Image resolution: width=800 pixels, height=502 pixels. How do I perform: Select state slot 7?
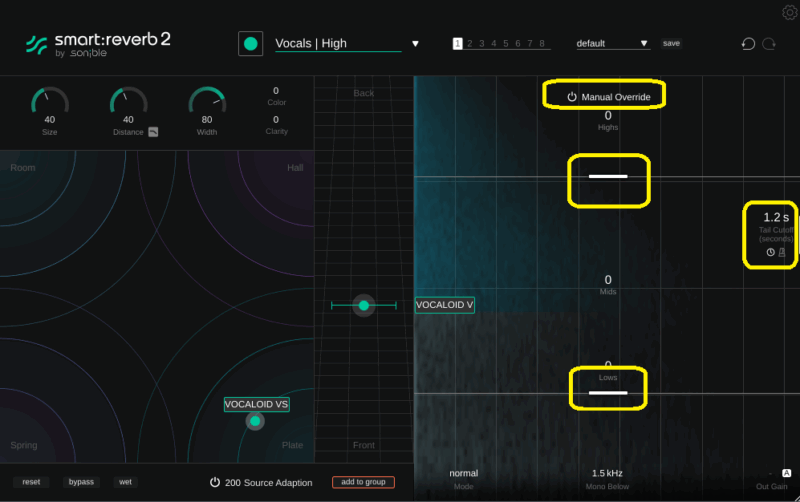point(530,44)
